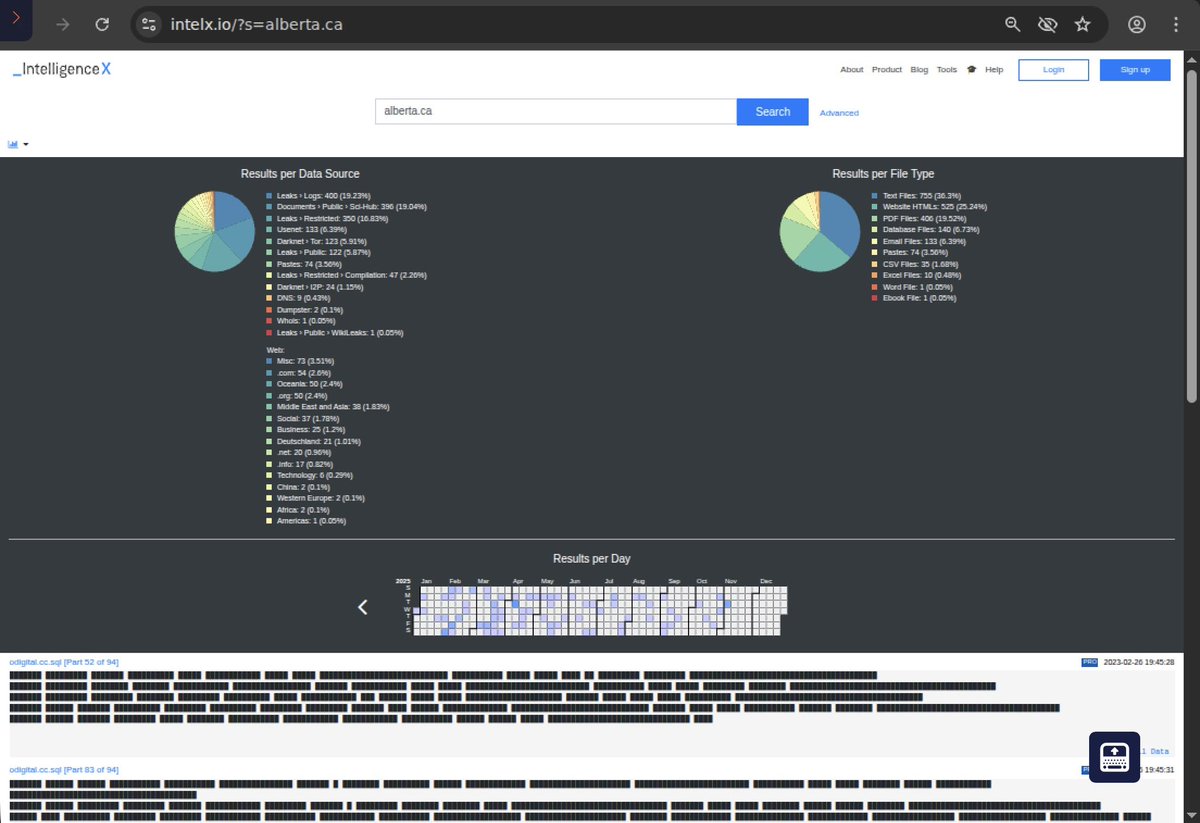Select legend entry 'Whois: 1 (0.05%)'
The width and height of the screenshot is (1200, 823).
(x=308, y=321)
